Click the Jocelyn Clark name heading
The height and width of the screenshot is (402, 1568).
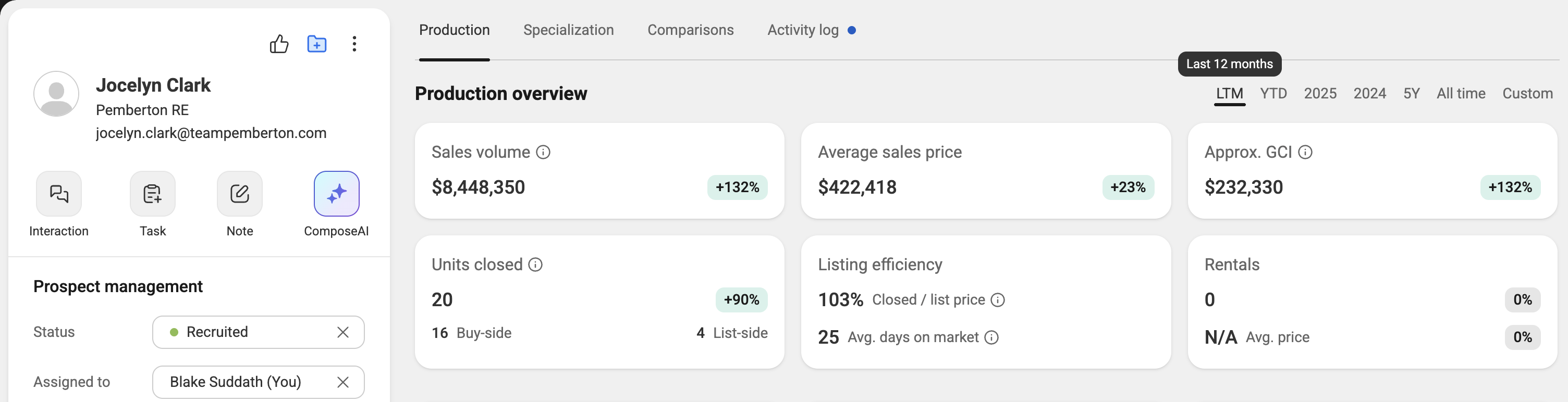pos(153,85)
